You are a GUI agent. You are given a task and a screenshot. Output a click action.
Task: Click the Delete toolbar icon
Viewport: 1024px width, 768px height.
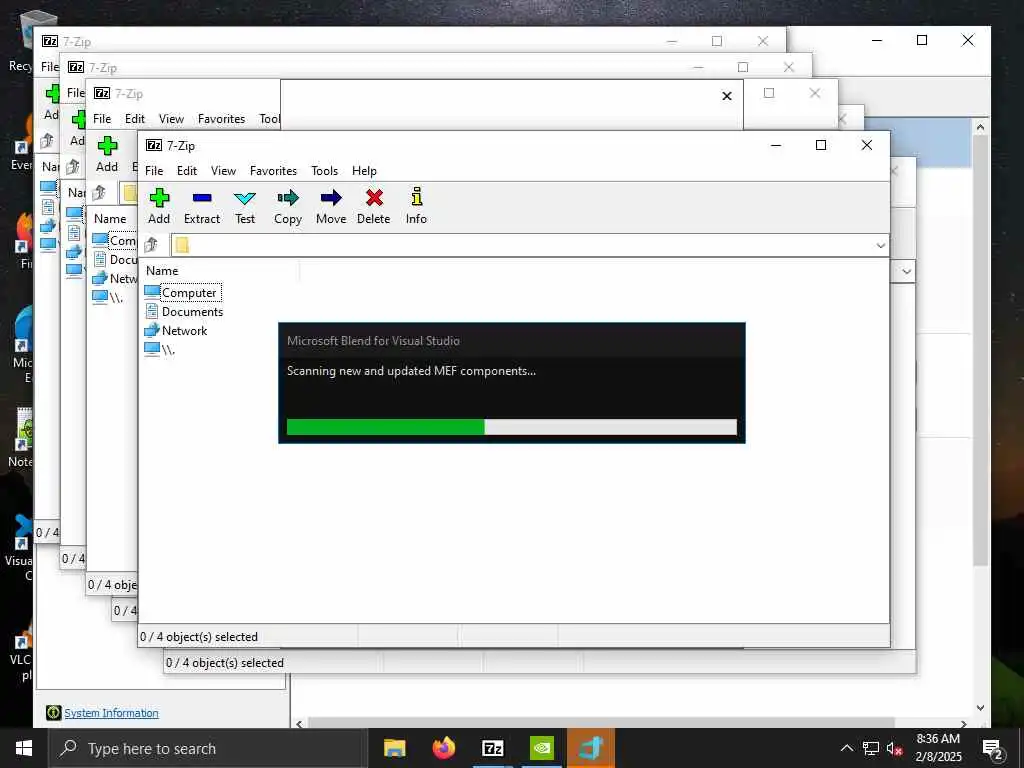[374, 198]
